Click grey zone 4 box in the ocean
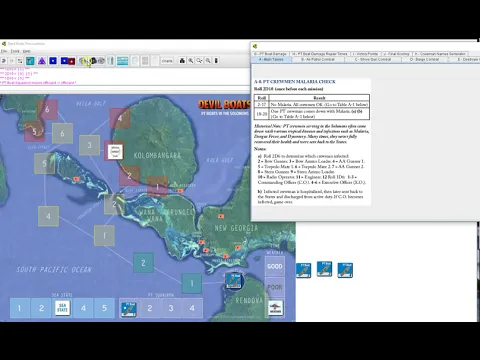480x360 pixels. (x=48, y=216)
